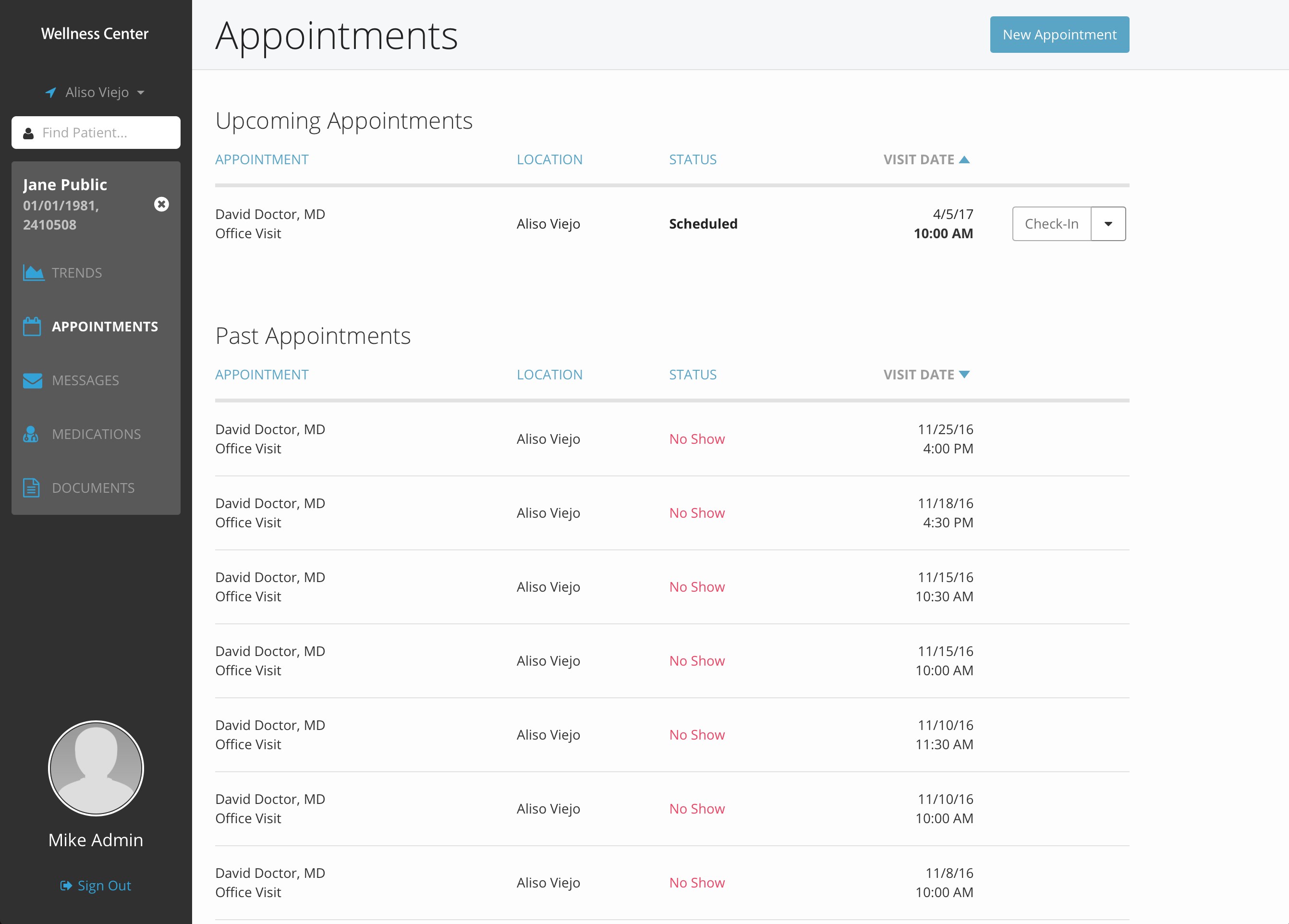Click the New Appointment button

coord(1059,35)
